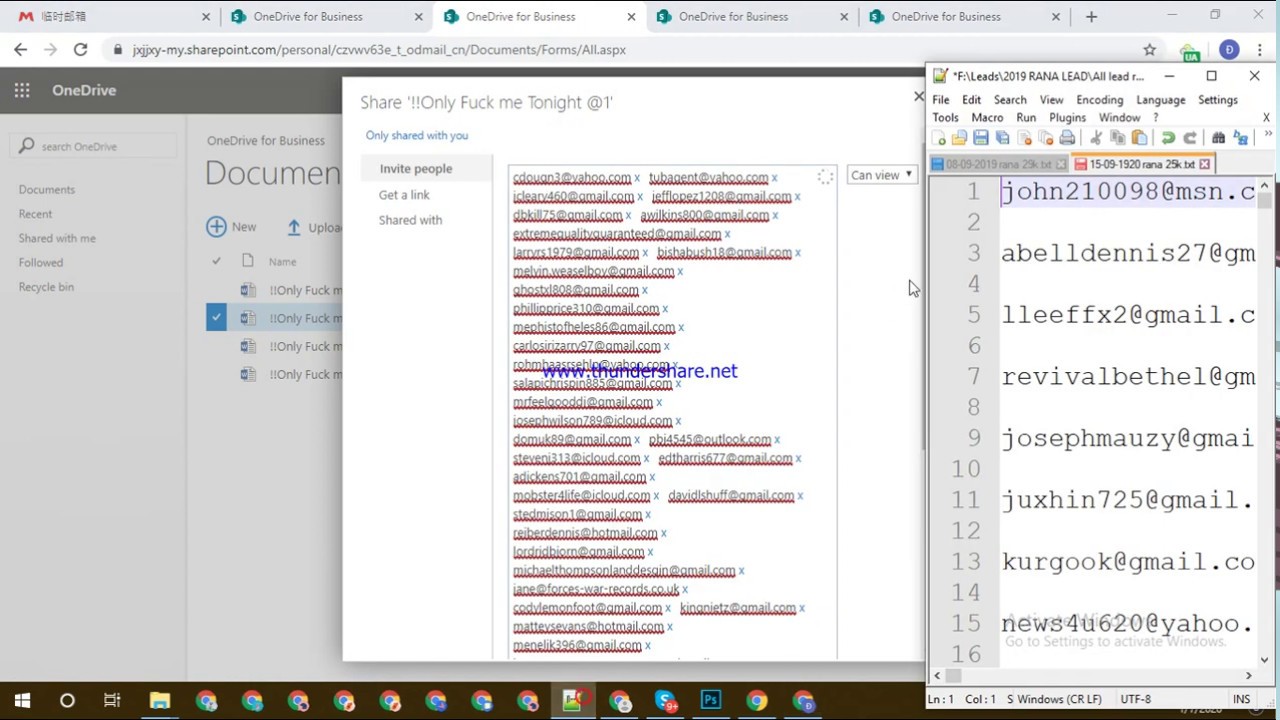Click the New button in OneDrive
1280x720 pixels.
coord(232,227)
